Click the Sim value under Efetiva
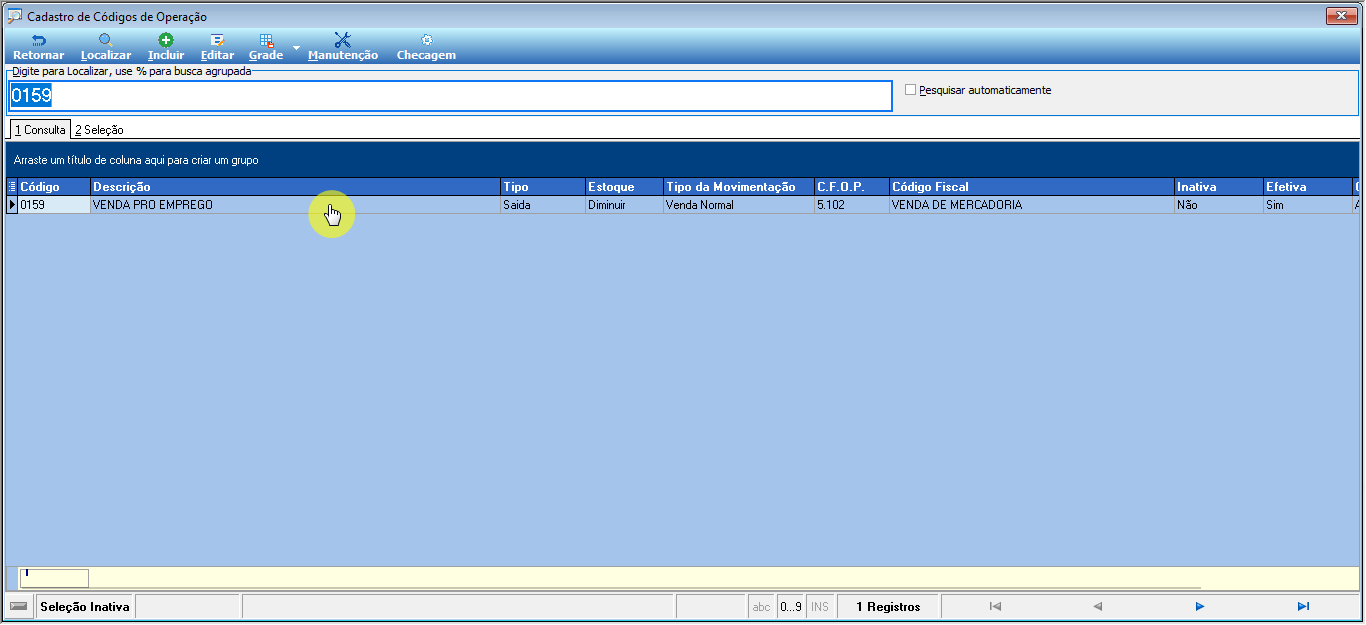The height and width of the screenshot is (625, 1366). 1307,205
